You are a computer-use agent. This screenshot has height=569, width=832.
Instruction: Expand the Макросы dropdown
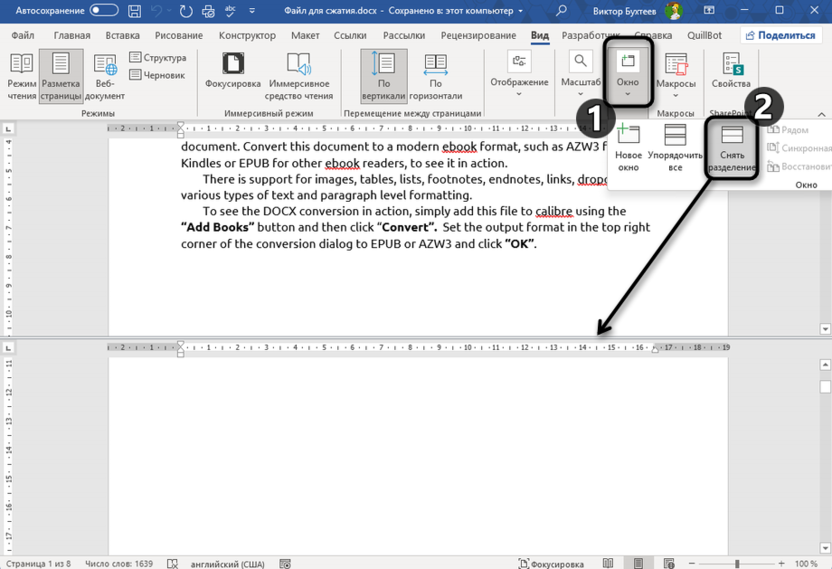pos(676,74)
